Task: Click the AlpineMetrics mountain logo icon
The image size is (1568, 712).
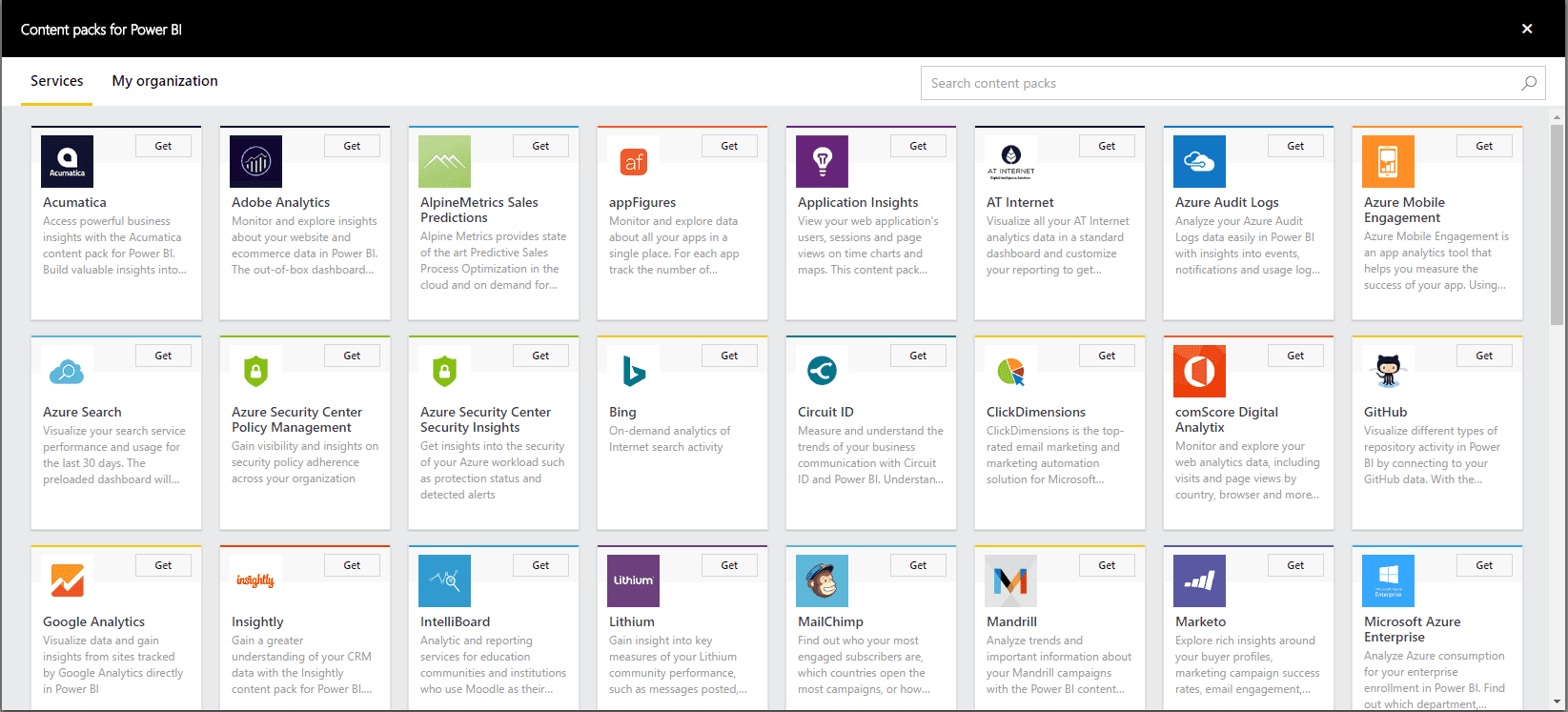Action: (444, 161)
